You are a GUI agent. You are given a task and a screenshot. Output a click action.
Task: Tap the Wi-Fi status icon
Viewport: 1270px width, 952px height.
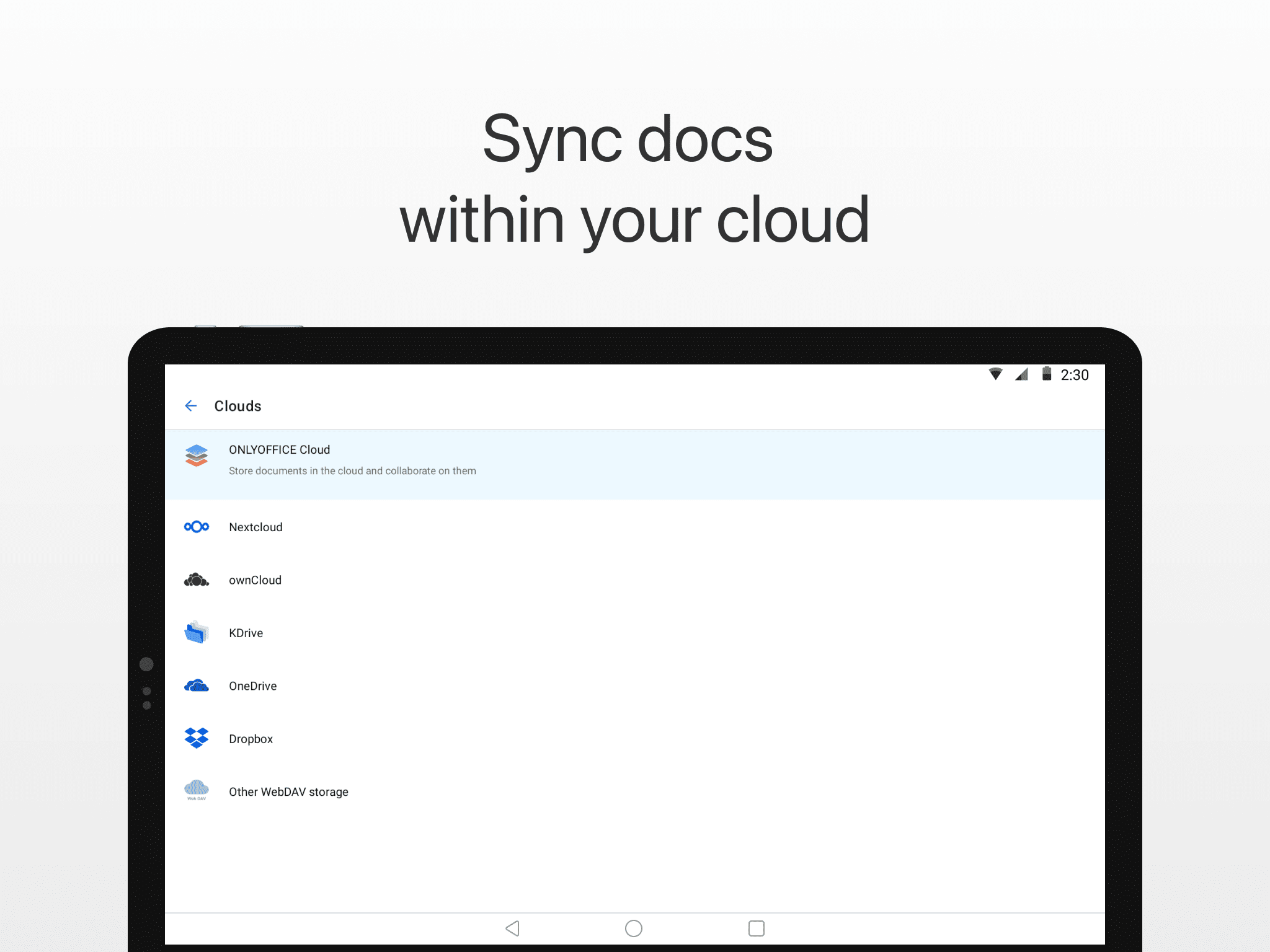(995, 374)
